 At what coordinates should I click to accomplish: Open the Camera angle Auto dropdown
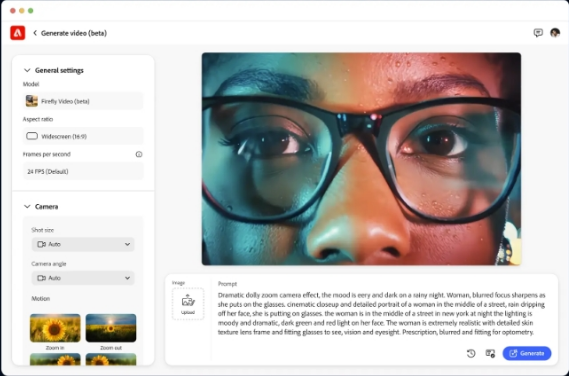click(83, 278)
